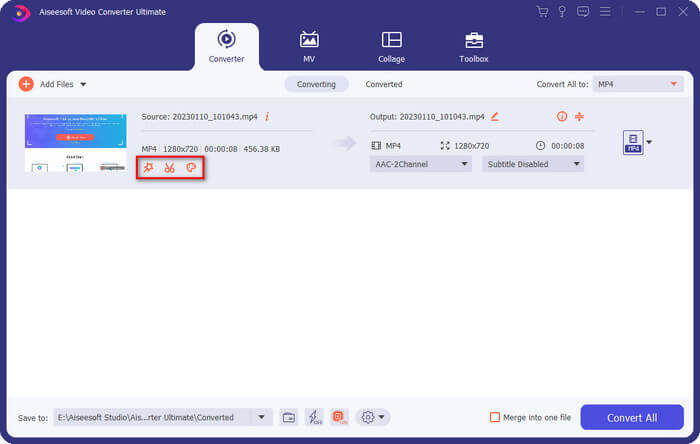Minimize the application window
700x444 pixels.
tap(639, 12)
